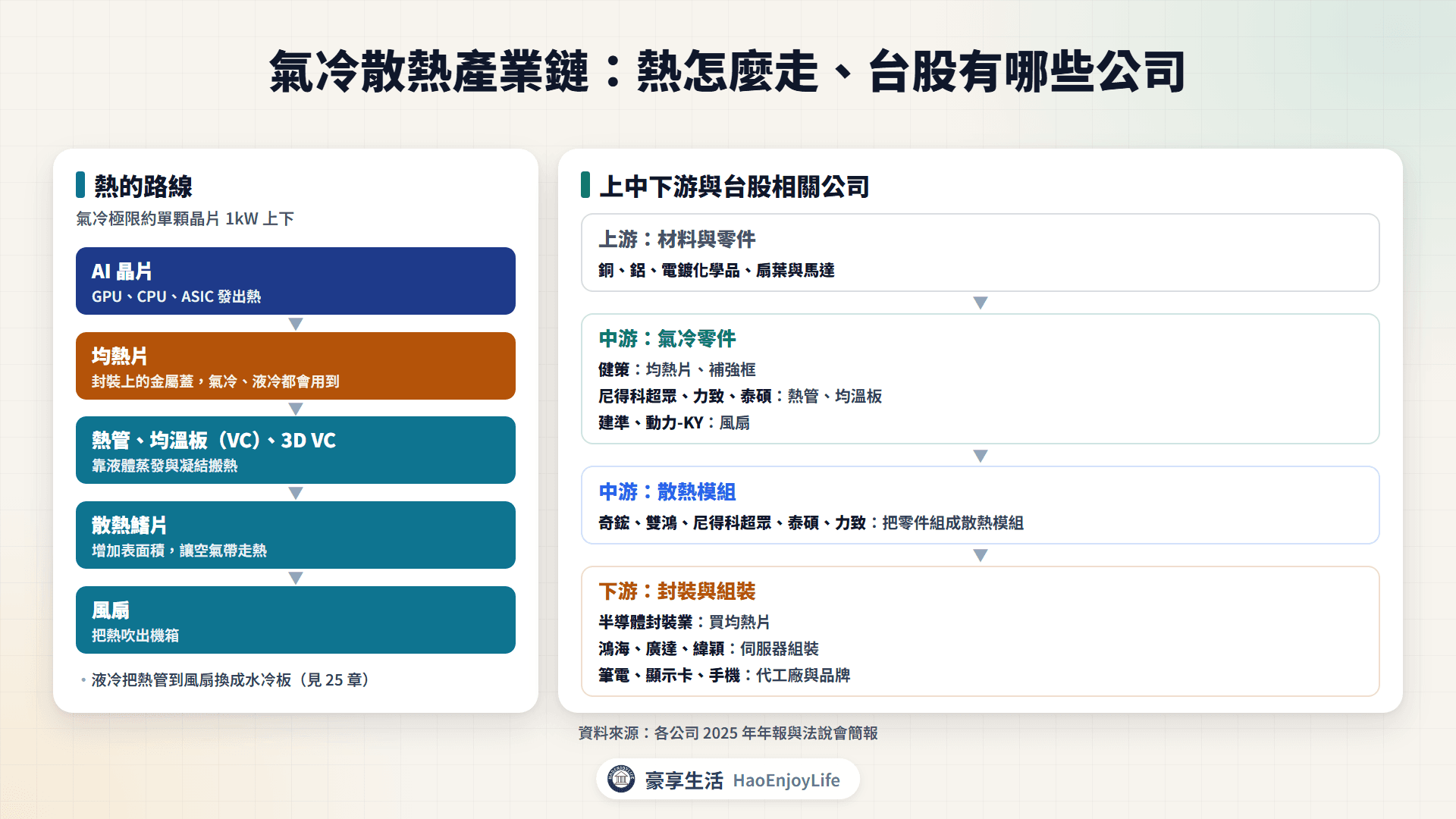Image resolution: width=1456 pixels, height=819 pixels.
Task: Click the line 筆電、顯示卡、手機：代工廠與品牌
Action: [x=724, y=675]
